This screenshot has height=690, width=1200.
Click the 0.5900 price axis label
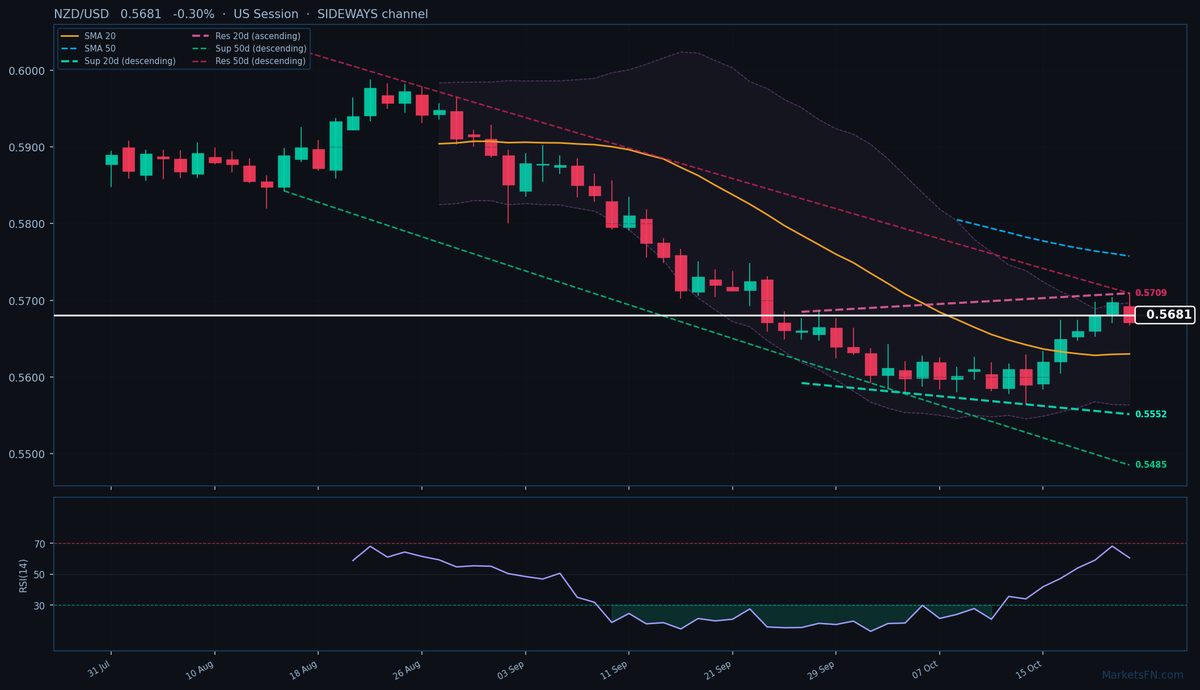point(26,148)
